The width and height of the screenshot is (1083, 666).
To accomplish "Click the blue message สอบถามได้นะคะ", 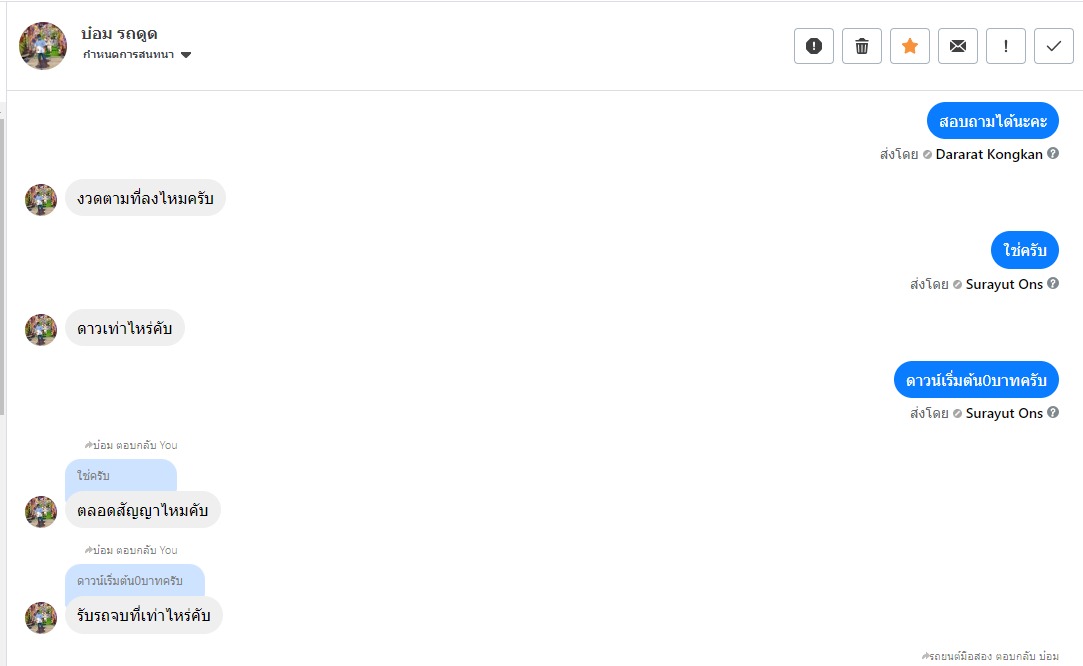I will coord(992,121).
